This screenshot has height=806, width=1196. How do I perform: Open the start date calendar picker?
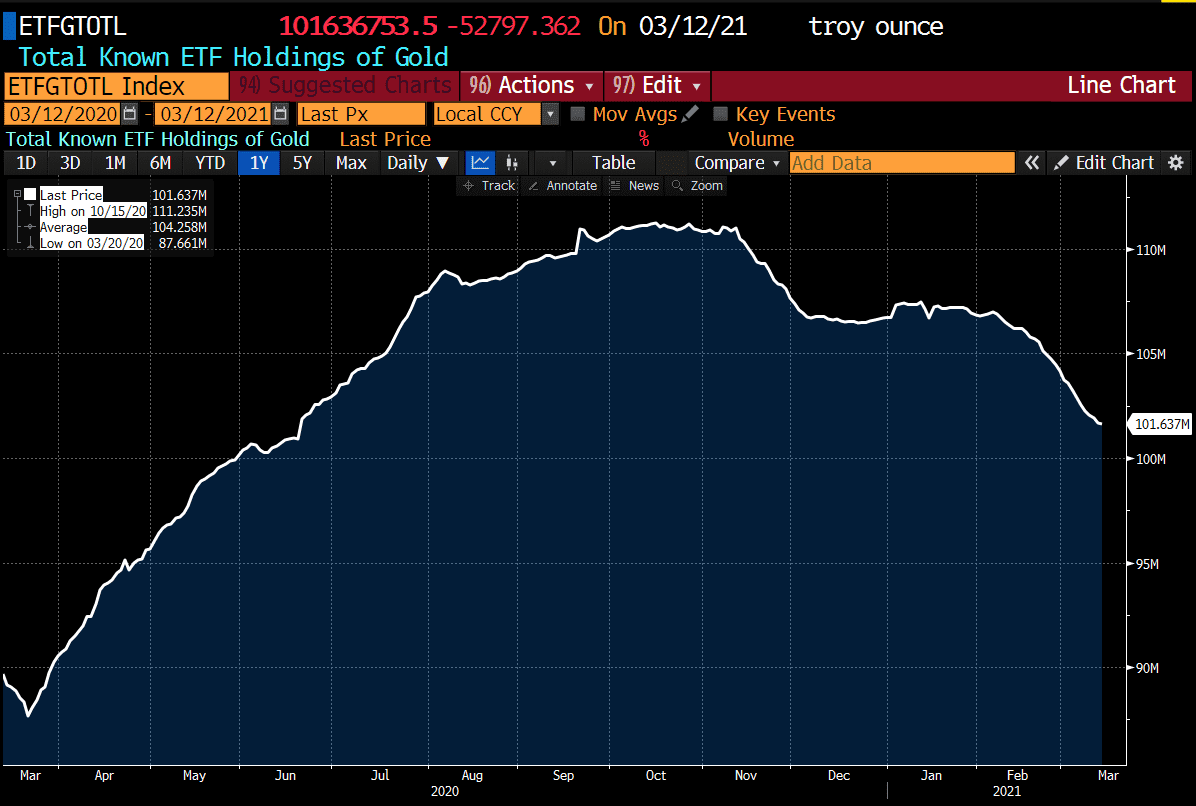tap(130, 114)
